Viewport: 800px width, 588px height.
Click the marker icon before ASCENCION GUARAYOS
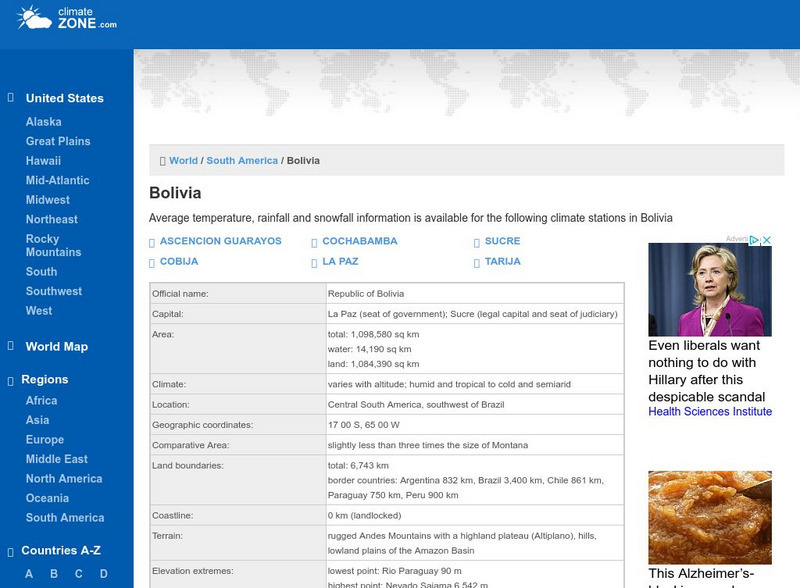click(x=152, y=243)
